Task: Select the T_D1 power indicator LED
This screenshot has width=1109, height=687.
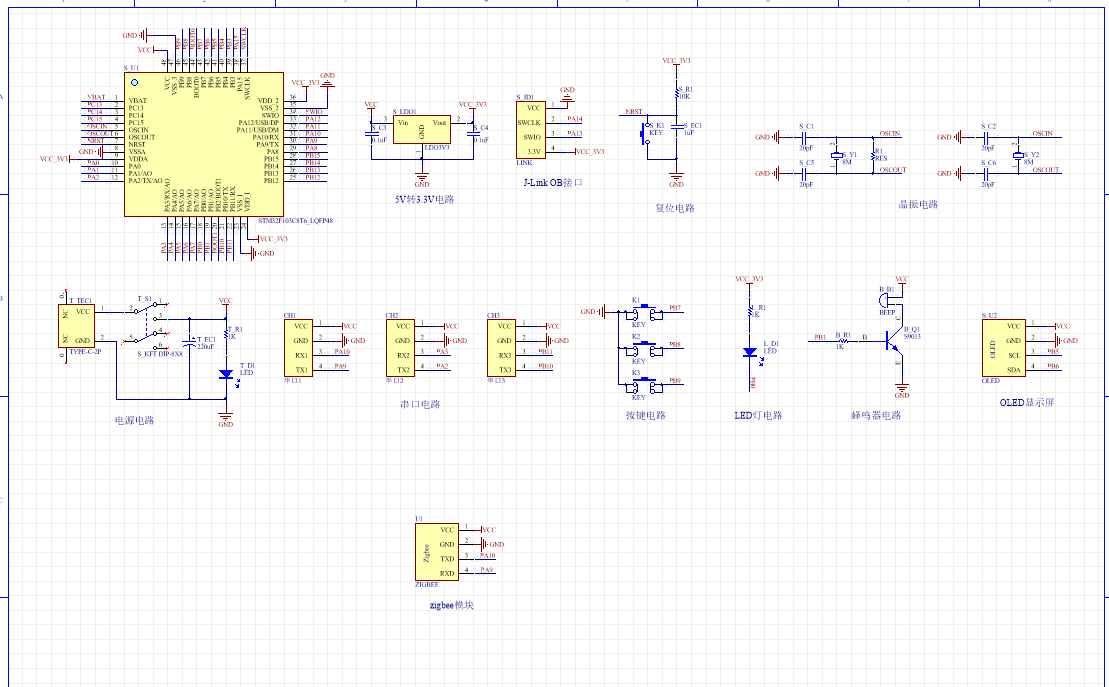Action: click(226, 374)
